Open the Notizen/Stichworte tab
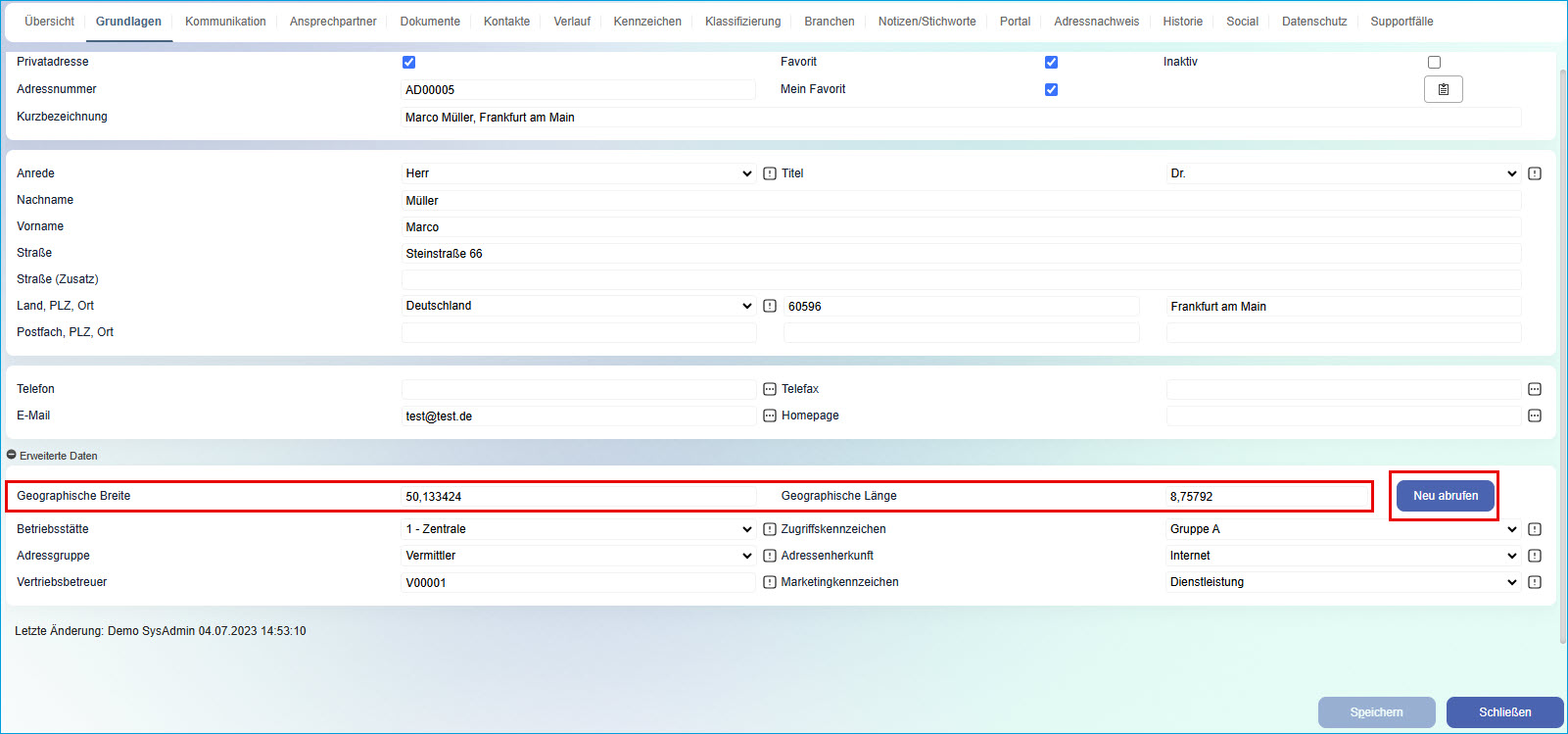The image size is (1568, 734). click(927, 22)
